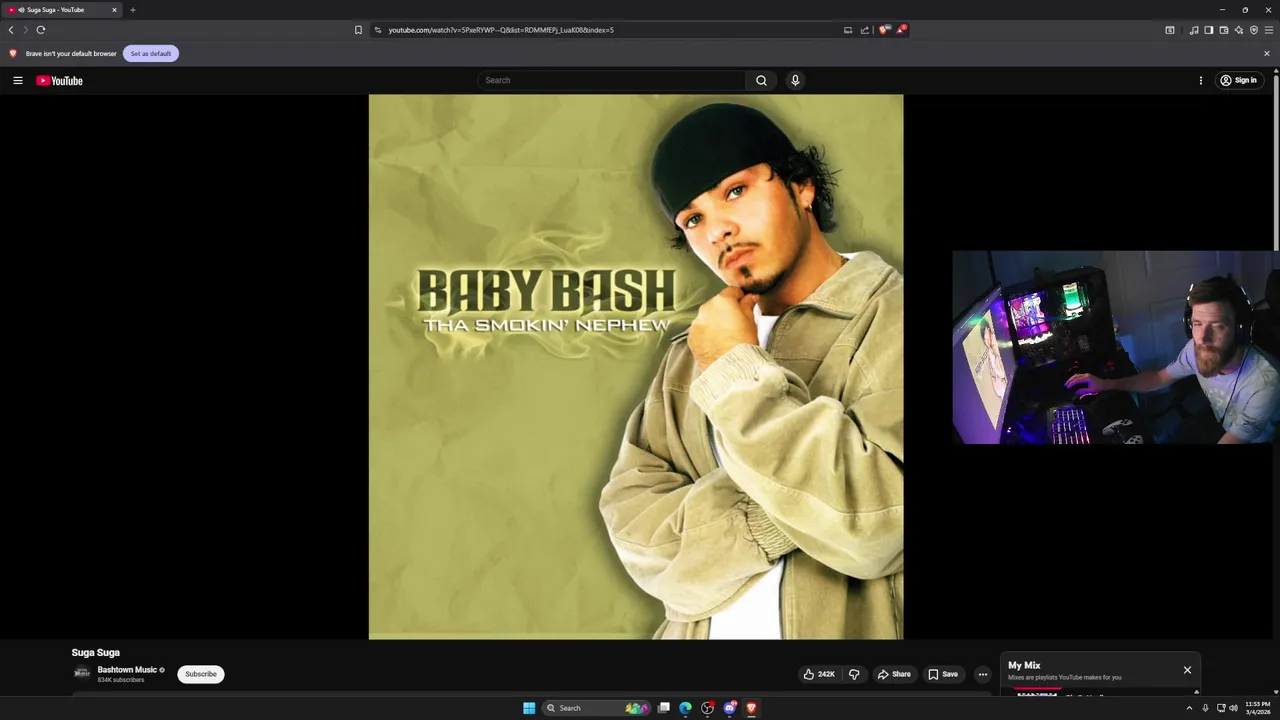This screenshot has width=1280, height=720.
Task: Open volume control in tray
Action: (1233, 708)
